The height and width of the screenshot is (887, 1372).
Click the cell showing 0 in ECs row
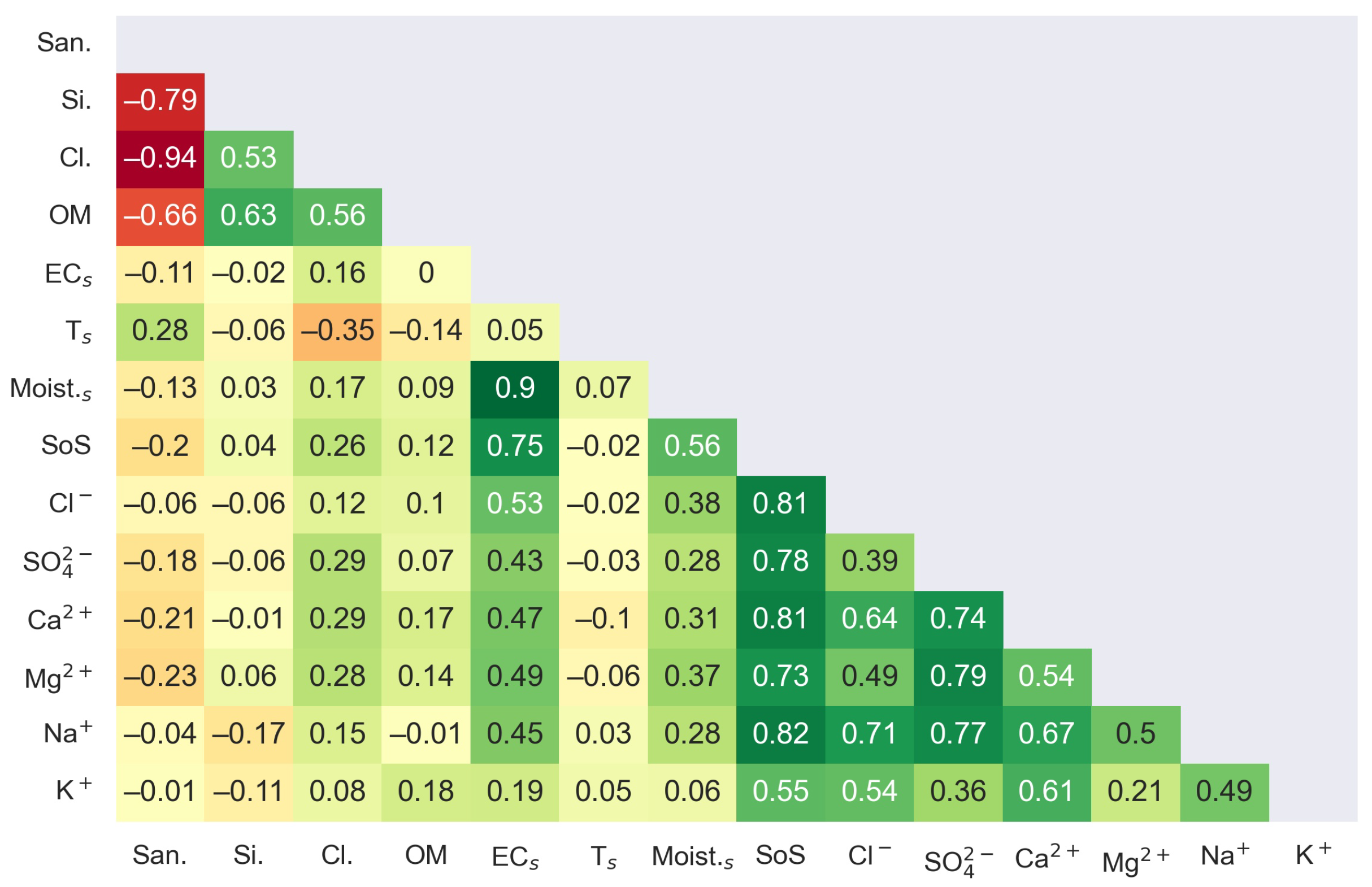426,274
